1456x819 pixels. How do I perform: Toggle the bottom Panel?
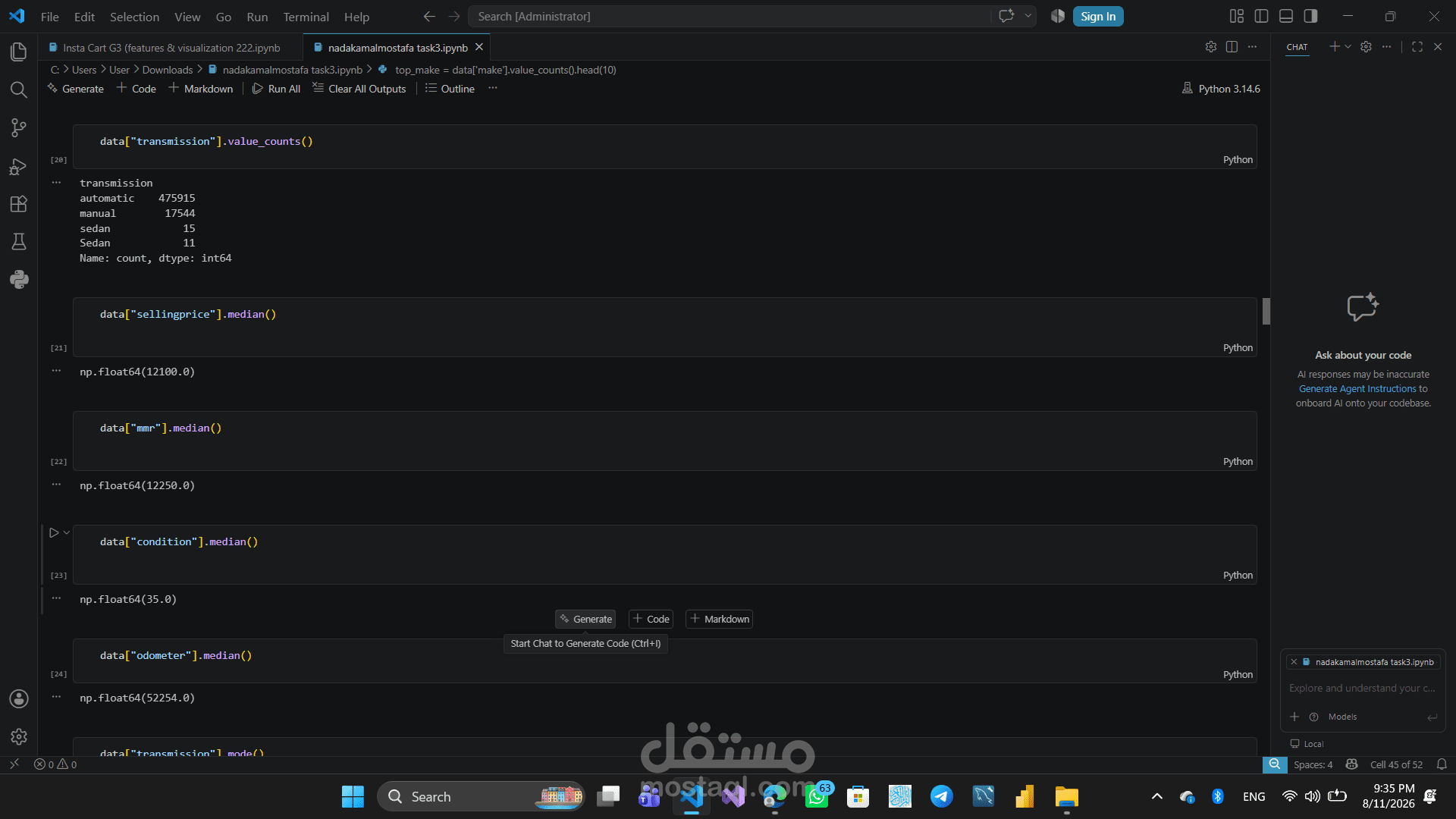point(1286,17)
